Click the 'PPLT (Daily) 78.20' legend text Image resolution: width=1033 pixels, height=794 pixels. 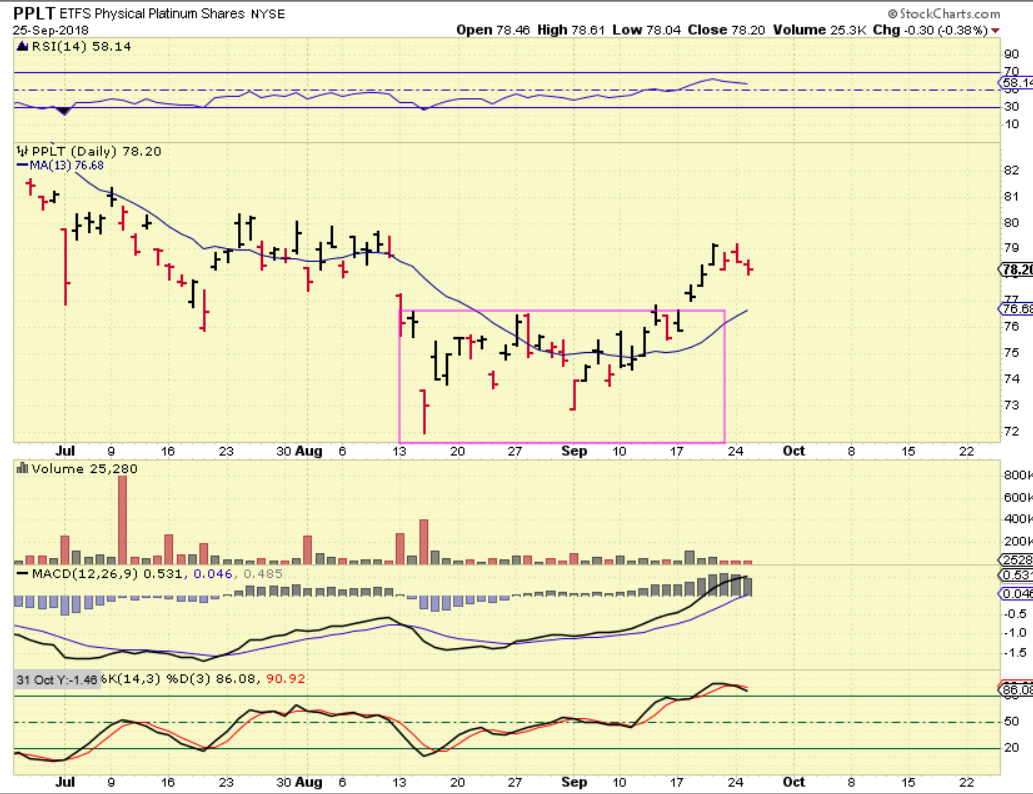[x=96, y=151]
